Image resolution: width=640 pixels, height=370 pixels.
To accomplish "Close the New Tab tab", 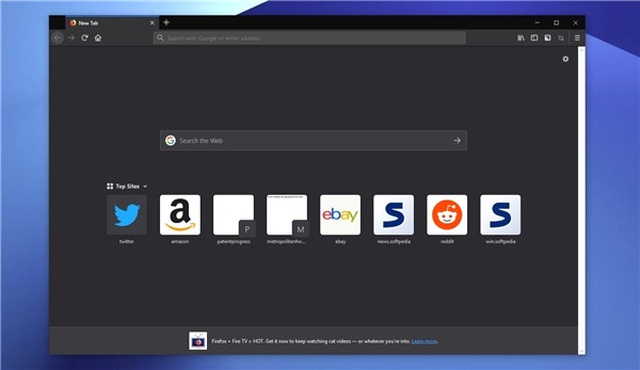I will point(152,23).
